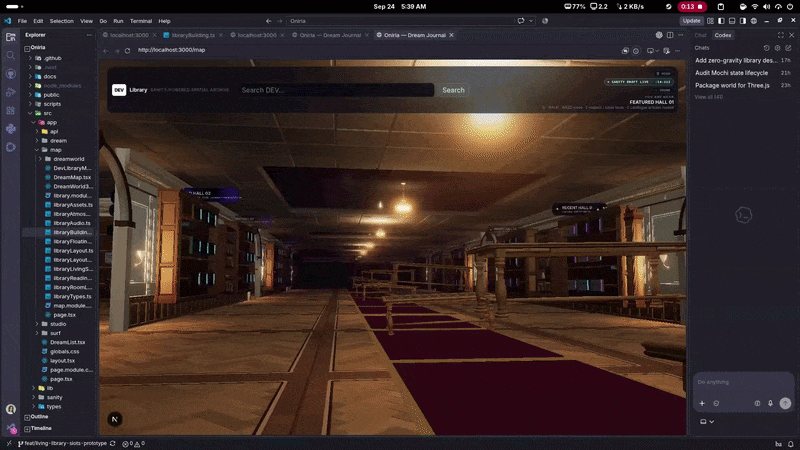Close the active Oniria Dream Journal tab
Screen dimensions: 800x450
(x=452, y=35)
